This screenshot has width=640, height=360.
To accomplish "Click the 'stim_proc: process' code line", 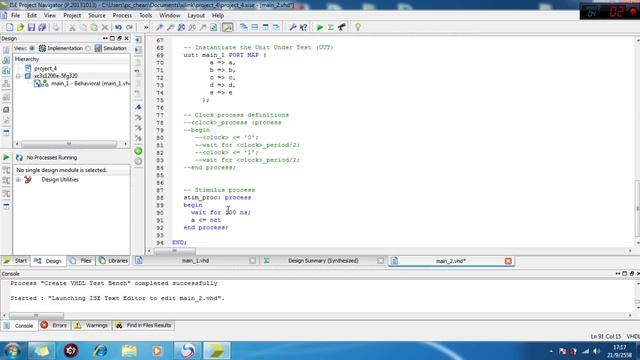I will point(218,198).
